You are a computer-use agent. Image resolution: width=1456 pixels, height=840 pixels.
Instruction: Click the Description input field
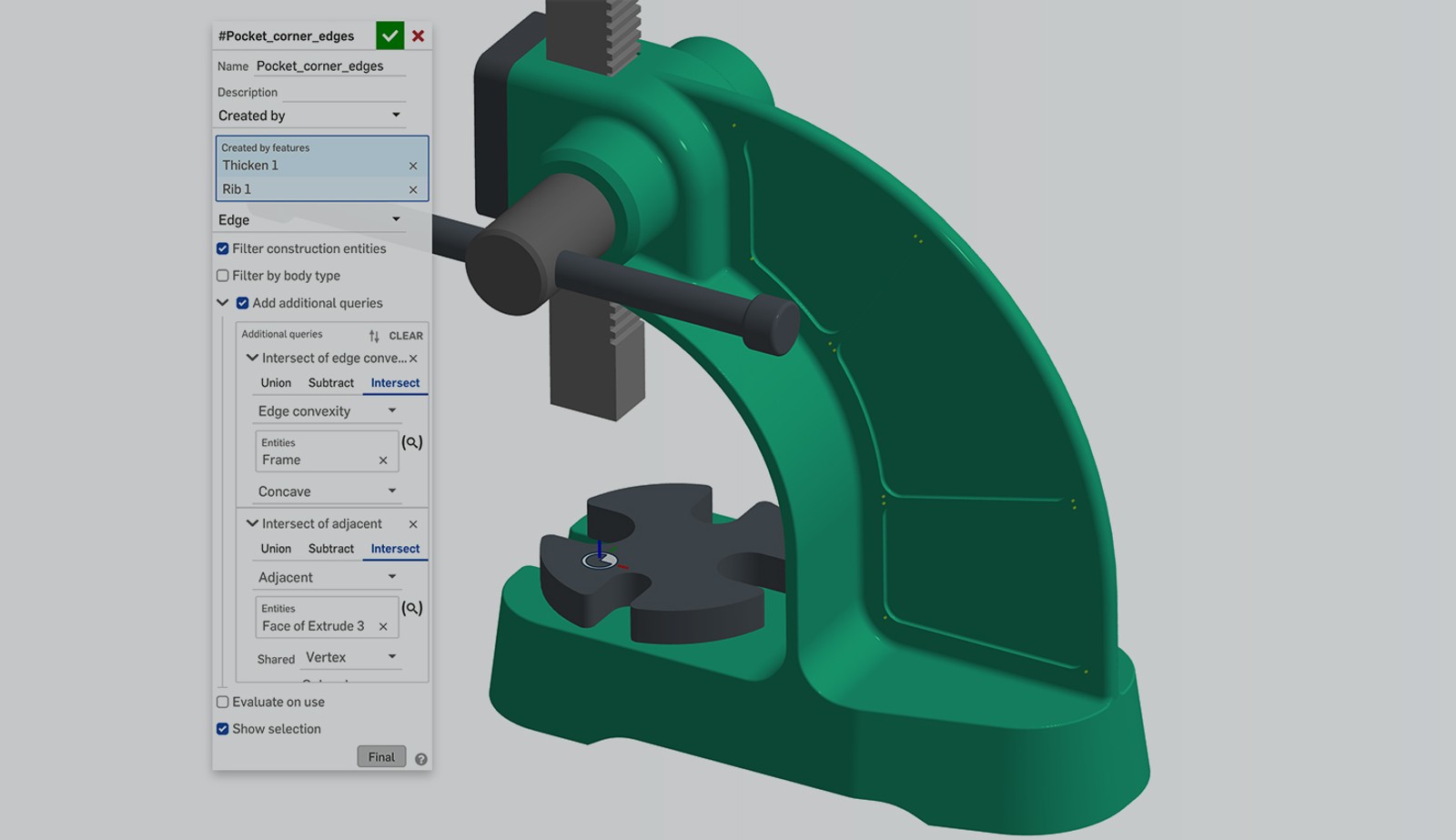(344, 92)
